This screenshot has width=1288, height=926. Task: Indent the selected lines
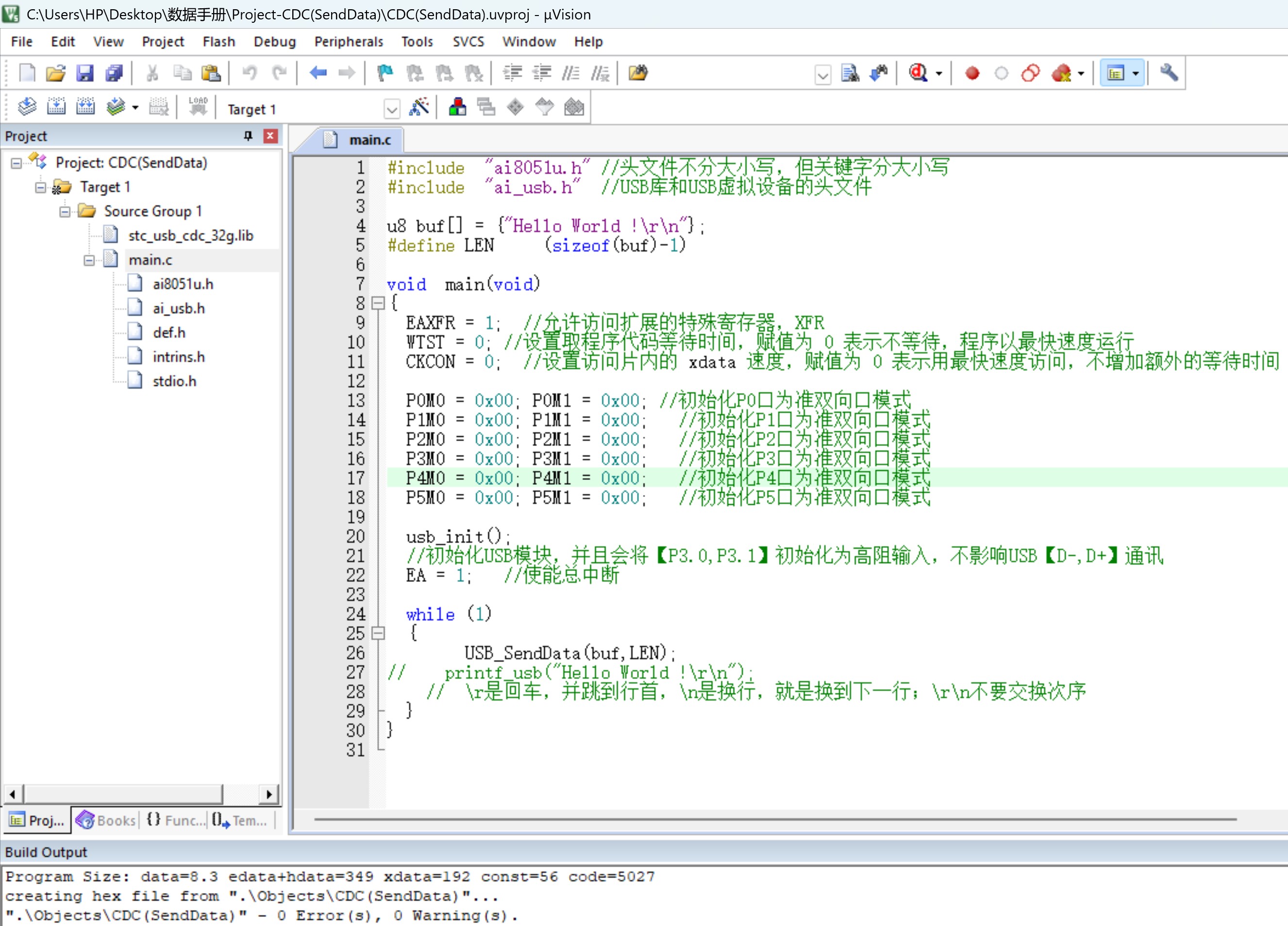coord(512,73)
